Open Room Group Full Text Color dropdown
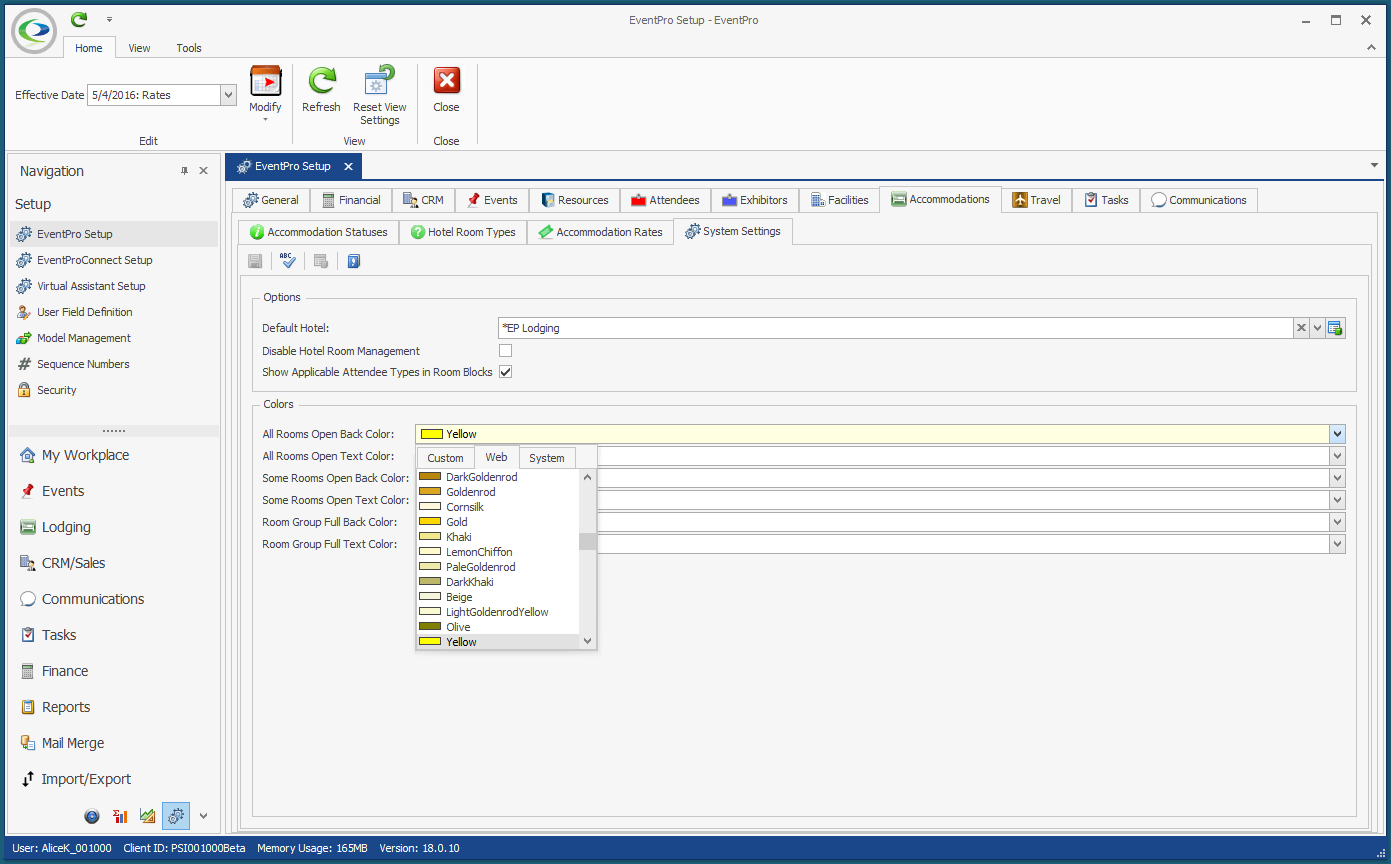 tap(1337, 544)
